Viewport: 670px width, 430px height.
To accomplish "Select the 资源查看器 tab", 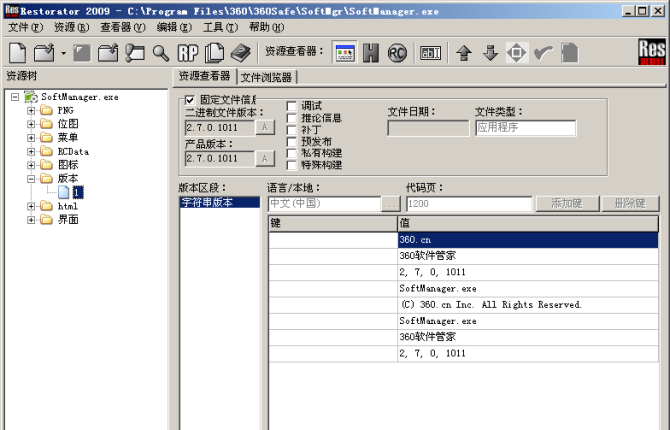I will [205, 76].
